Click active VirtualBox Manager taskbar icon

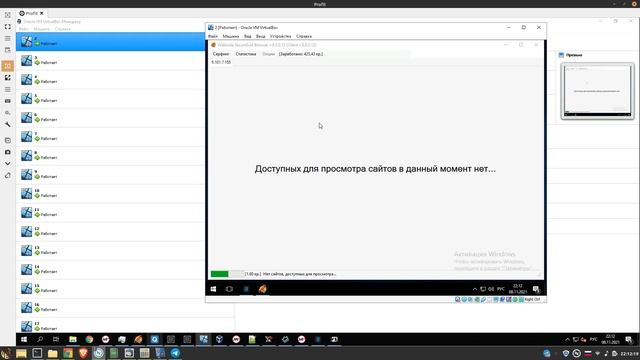(203, 339)
